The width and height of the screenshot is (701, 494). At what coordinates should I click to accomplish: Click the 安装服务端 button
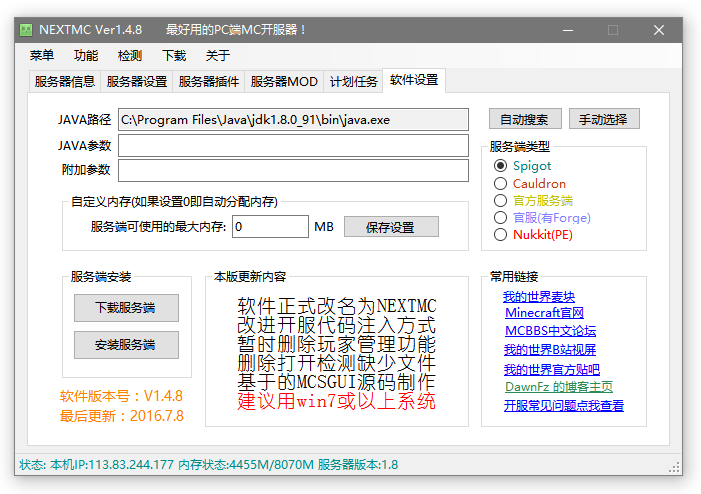tap(126, 345)
